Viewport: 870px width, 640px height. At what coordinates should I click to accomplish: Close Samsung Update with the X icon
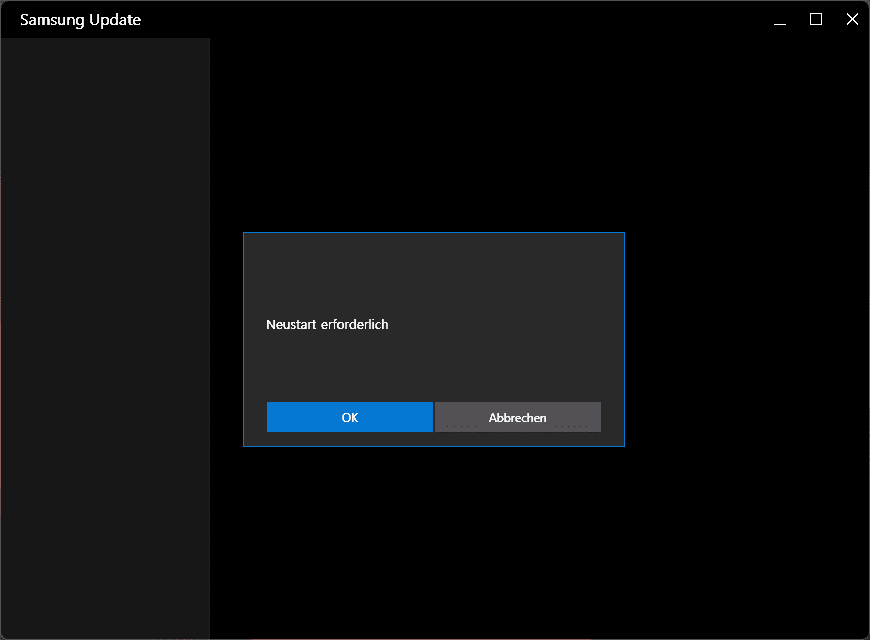[852, 19]
